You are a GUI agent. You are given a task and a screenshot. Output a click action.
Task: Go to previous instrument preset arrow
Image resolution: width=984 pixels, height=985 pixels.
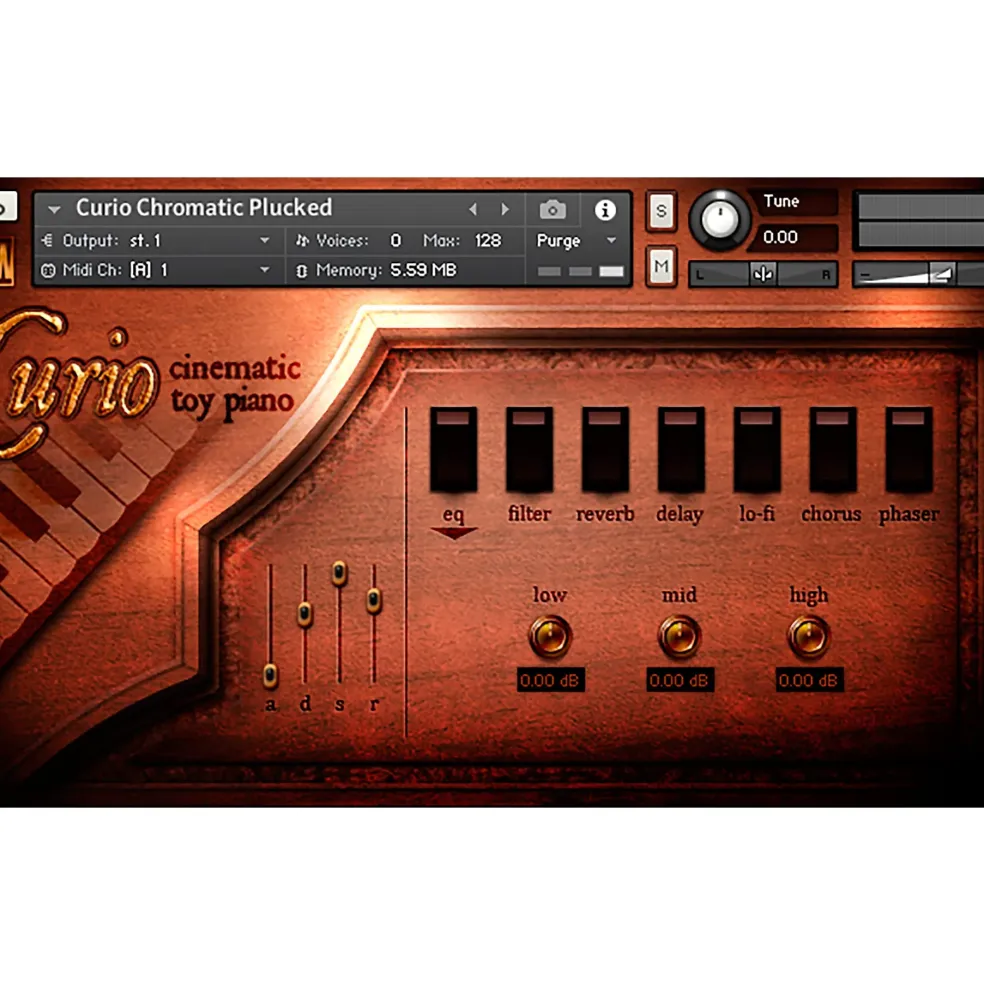(x=473, y=209)
